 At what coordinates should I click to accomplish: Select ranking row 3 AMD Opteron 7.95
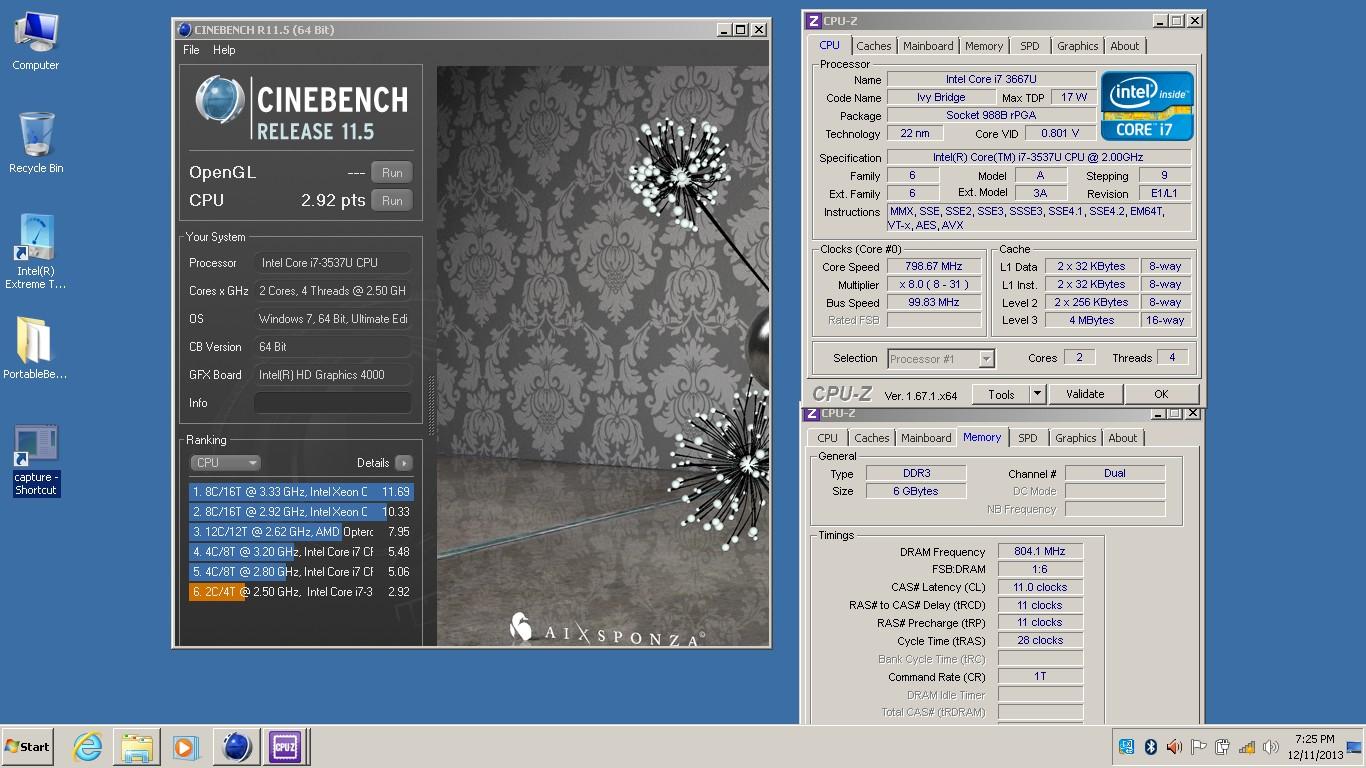(300, 532)
